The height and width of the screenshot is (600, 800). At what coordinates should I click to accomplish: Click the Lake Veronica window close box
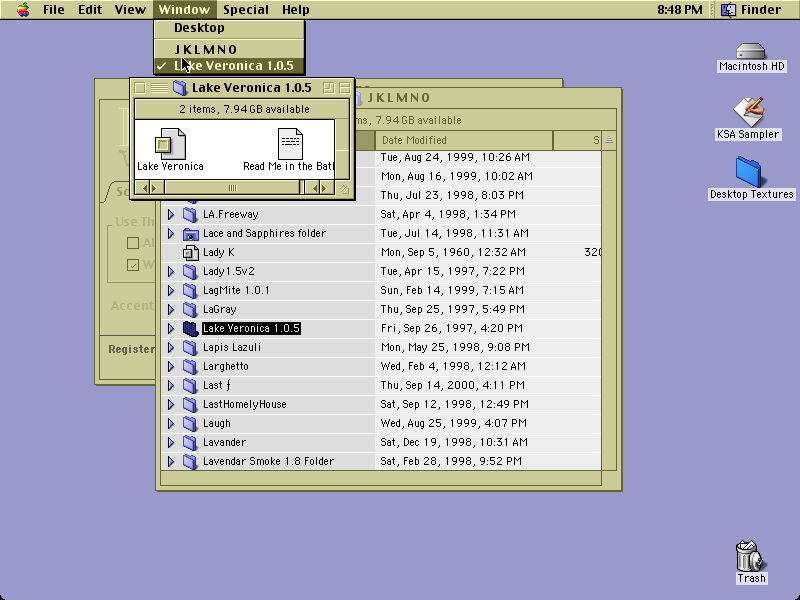click(140, 88)
